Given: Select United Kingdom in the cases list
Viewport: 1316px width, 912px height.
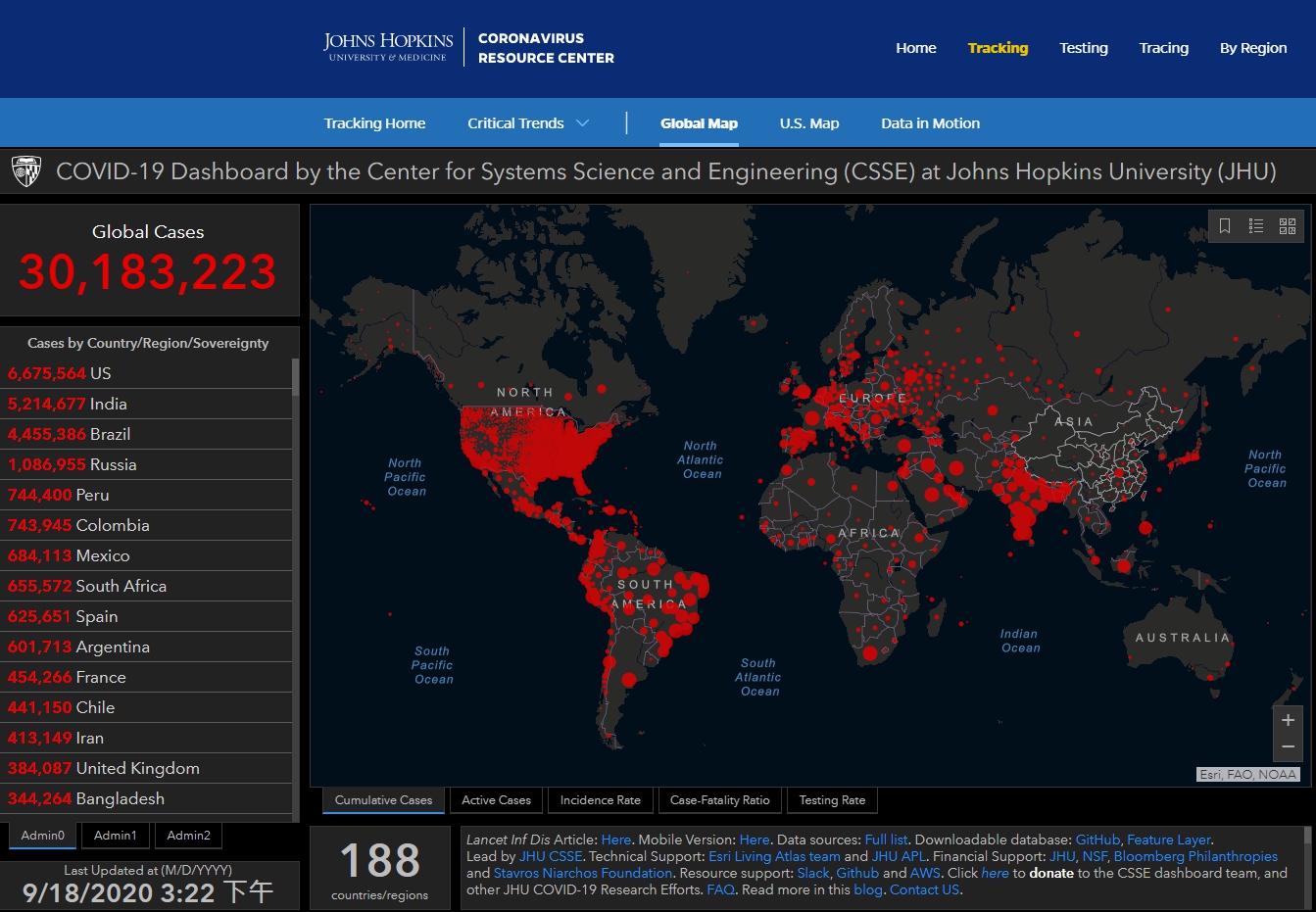Looking at the screenshot, I should 146,768.
